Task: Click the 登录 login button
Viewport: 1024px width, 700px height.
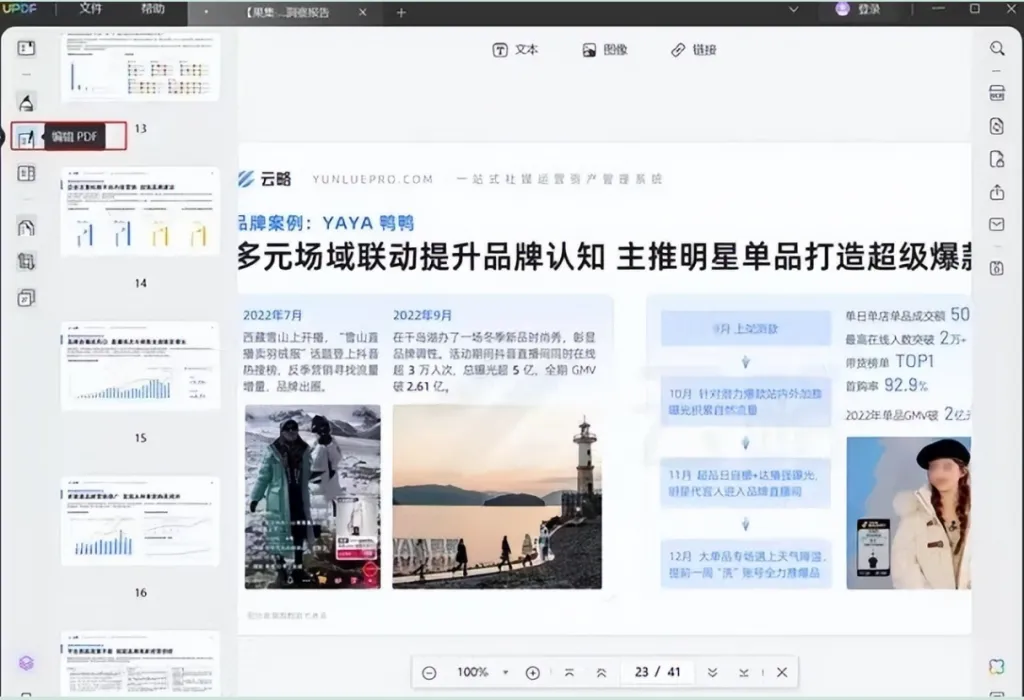Action: 858,9
